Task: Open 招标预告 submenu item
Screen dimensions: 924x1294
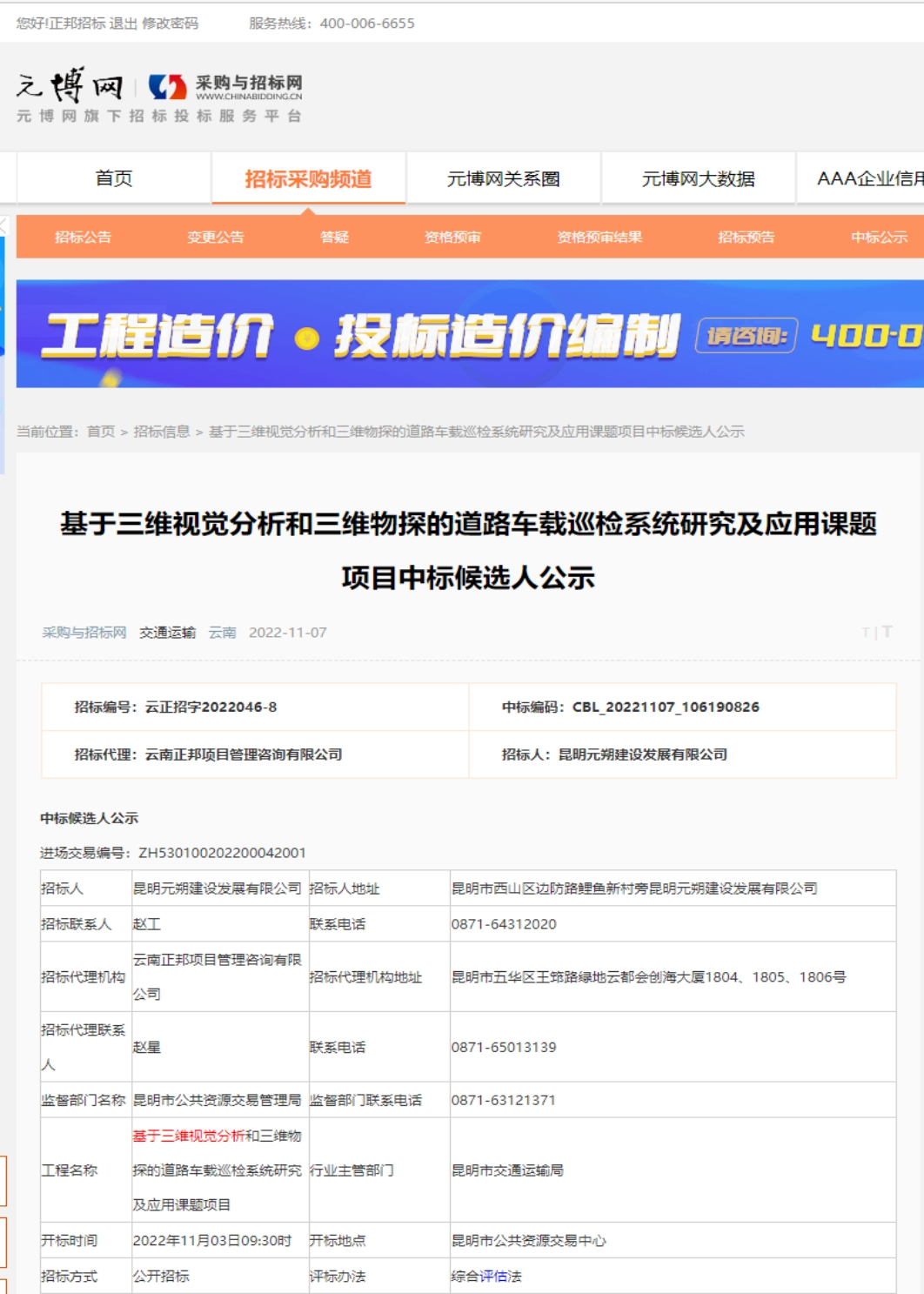Action: click(x=746, y=237)
